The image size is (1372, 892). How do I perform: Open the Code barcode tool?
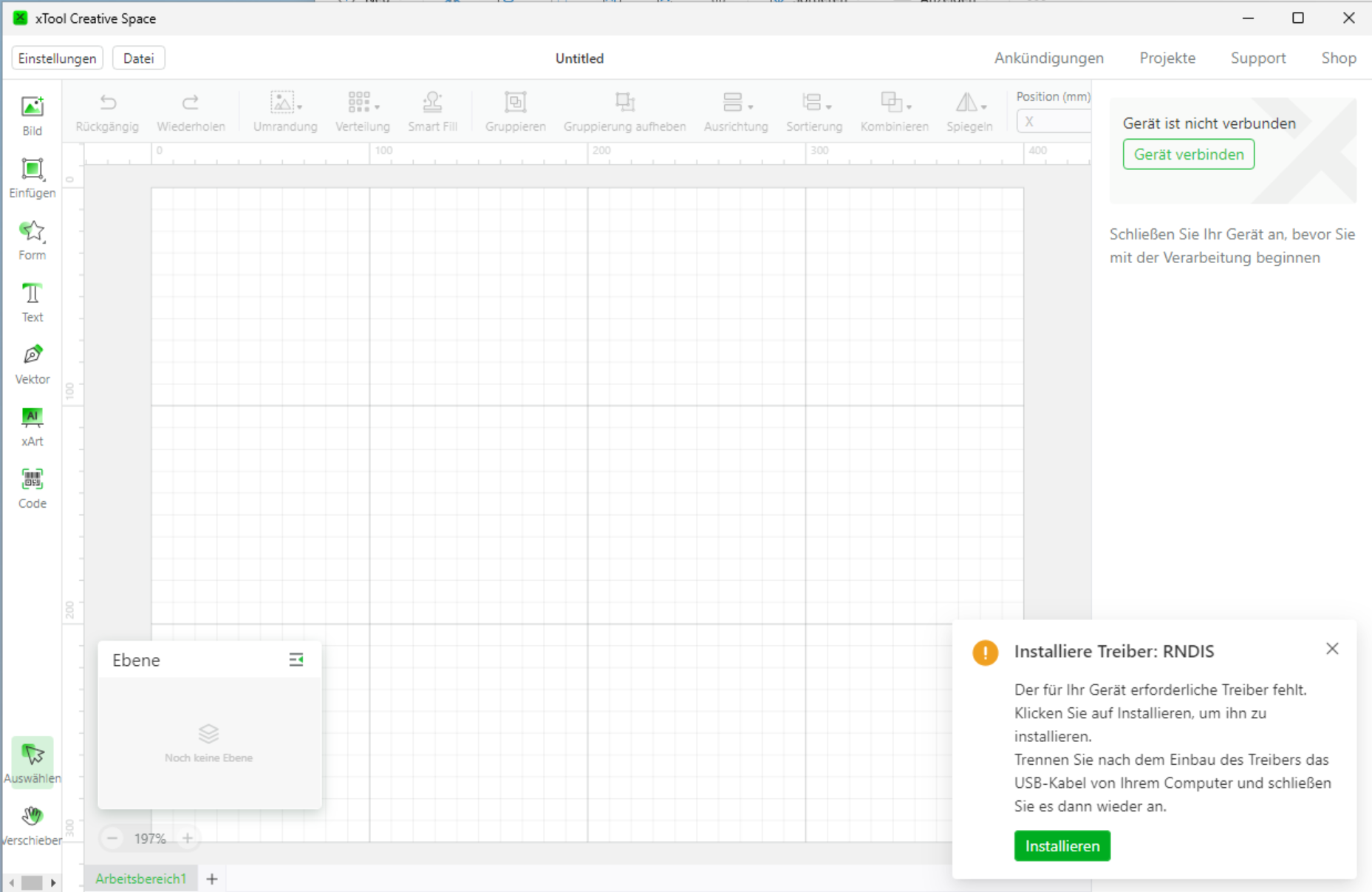[x=32, y=488]
